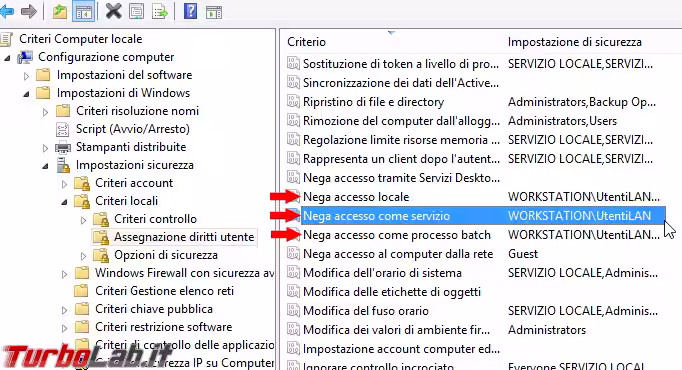682x370 pixels.
Task: Click the Script (Avvio/Arresto) icon
Action: tap(63, 129)
